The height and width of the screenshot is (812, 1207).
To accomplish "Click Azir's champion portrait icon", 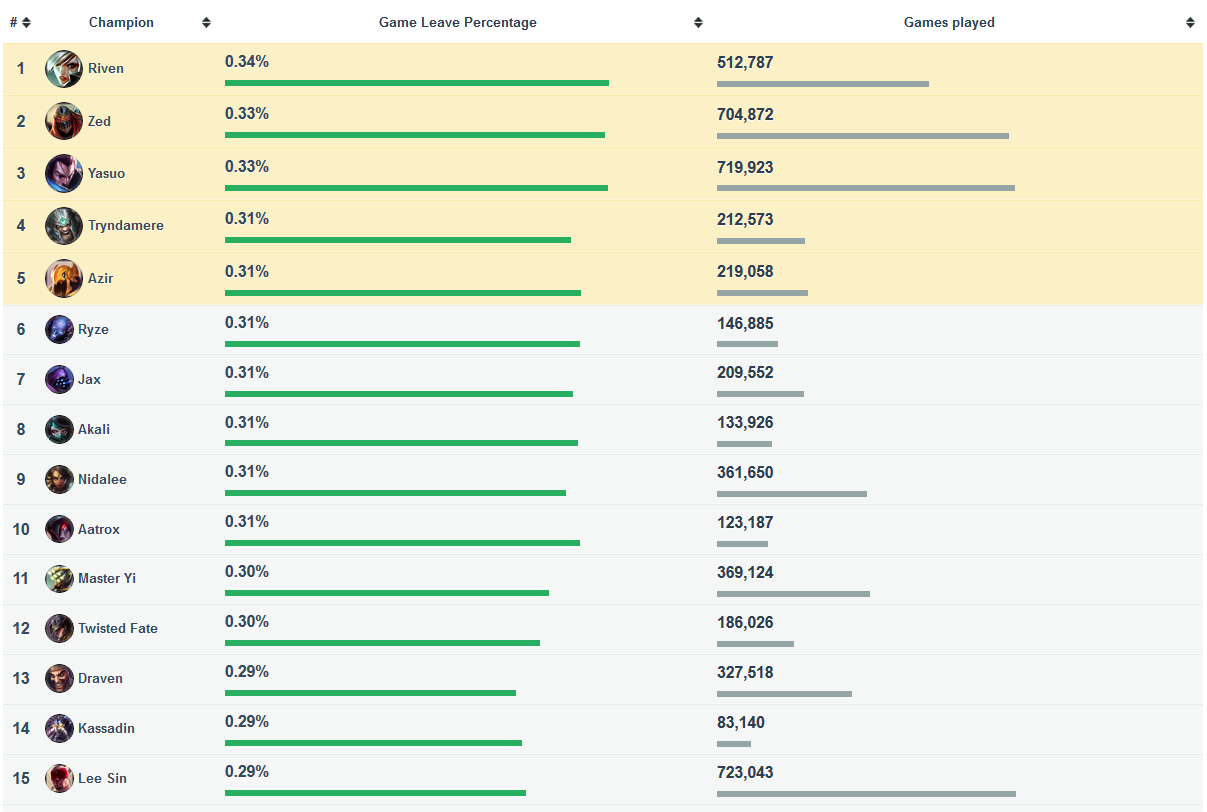I will click(x=63, y=278).
